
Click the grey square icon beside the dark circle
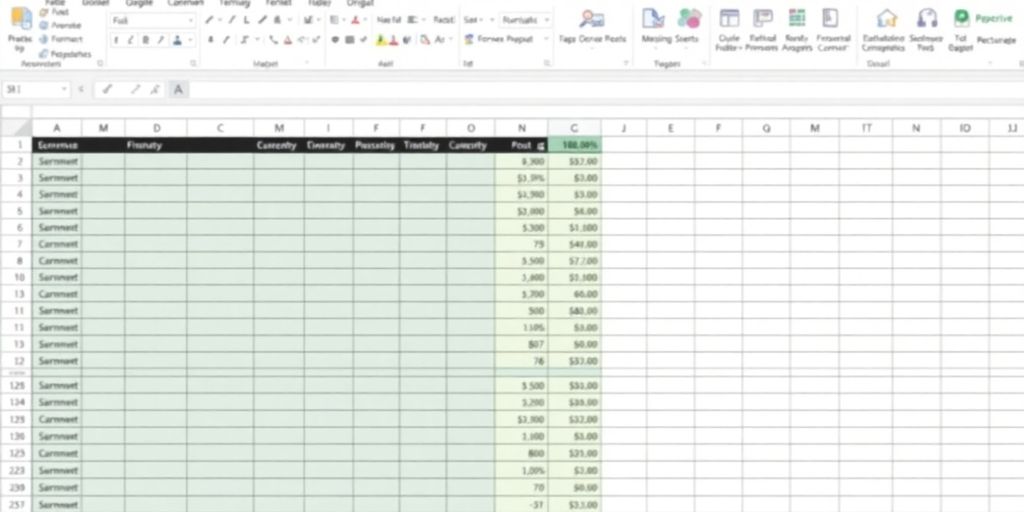pyautogui.click(x=349, y=40)
